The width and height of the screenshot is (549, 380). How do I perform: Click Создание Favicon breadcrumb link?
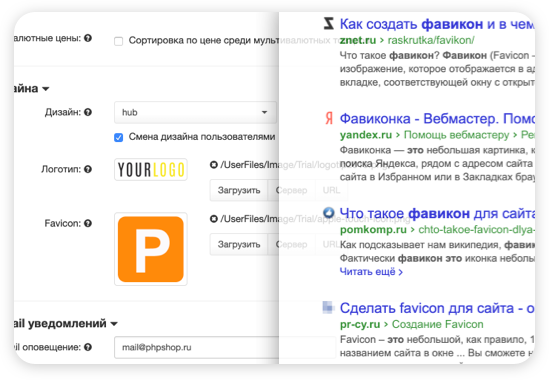[x=437, y=324]
